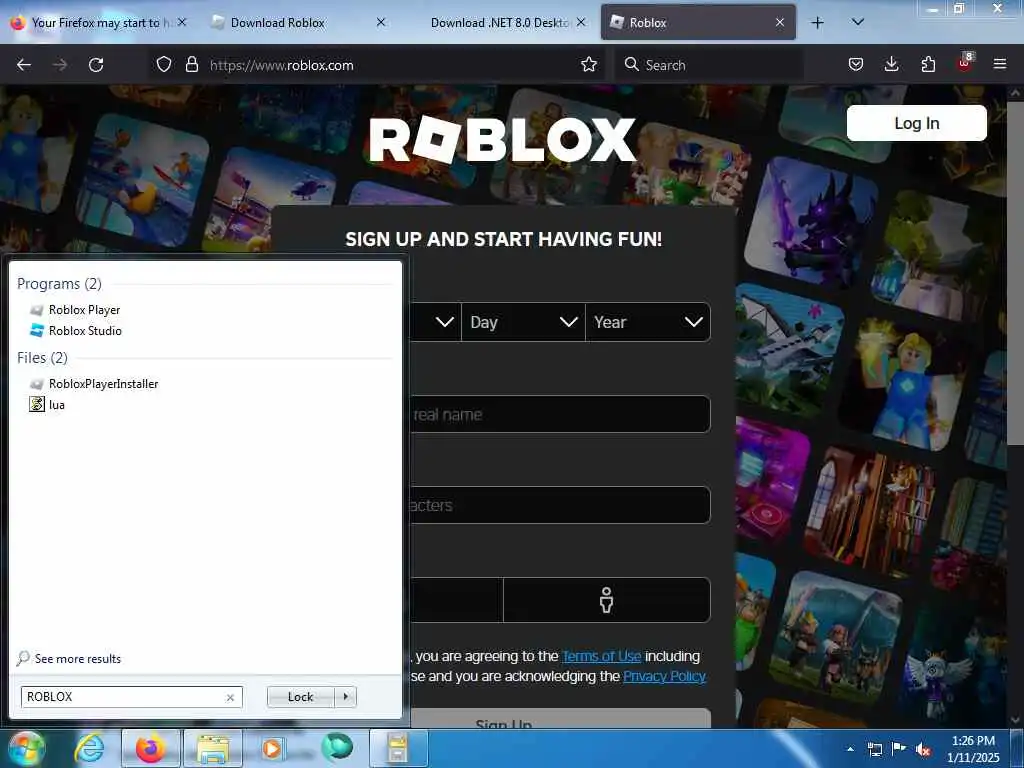Close the Download Roblox tab
Viewport: 1024px width, 768px height.
click(381, 22)
